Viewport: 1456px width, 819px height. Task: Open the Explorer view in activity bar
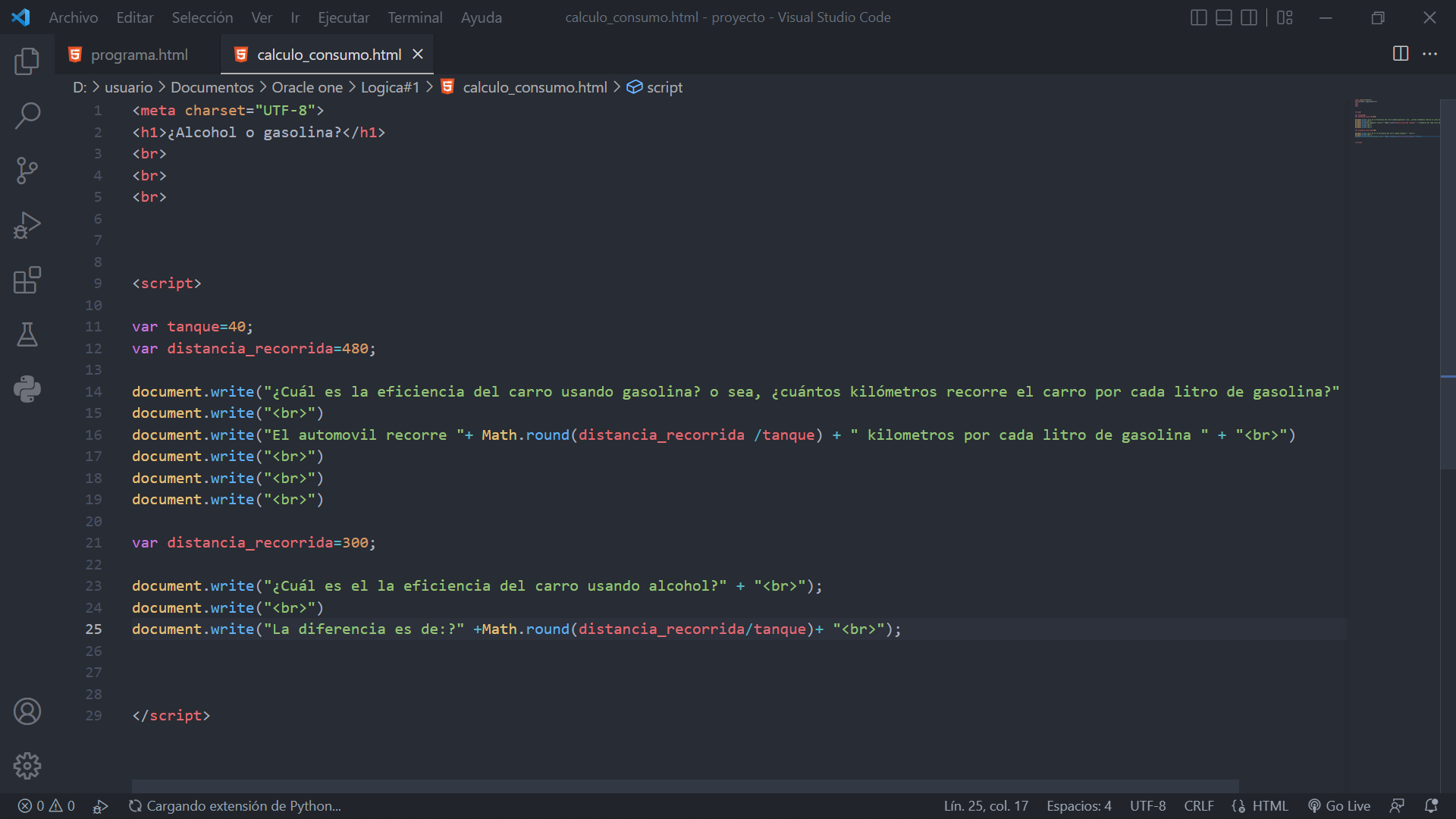27,61
